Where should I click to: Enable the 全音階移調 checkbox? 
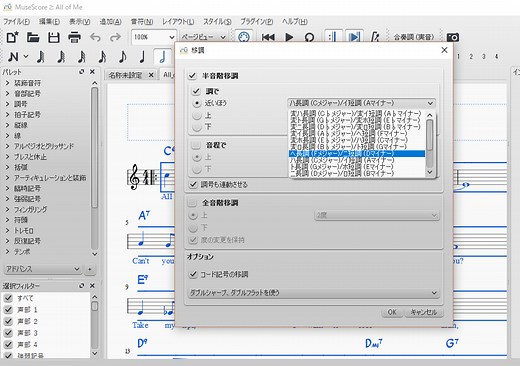192,202
